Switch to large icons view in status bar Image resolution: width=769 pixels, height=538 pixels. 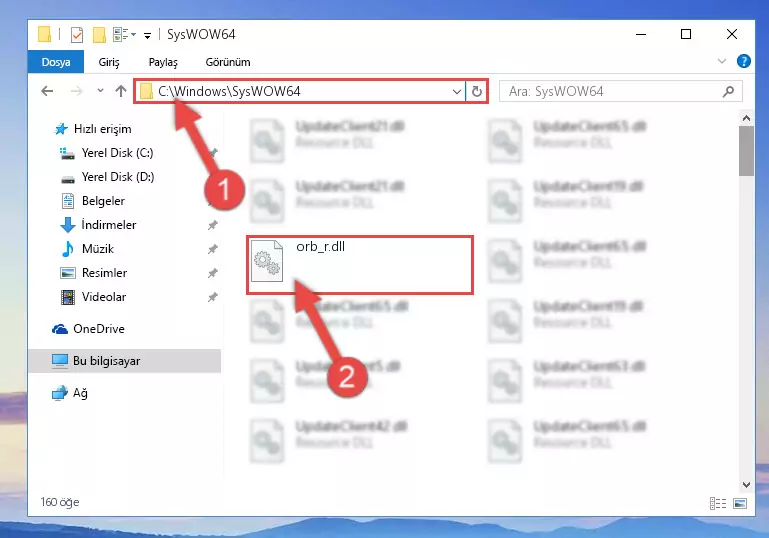click(740, 503)
